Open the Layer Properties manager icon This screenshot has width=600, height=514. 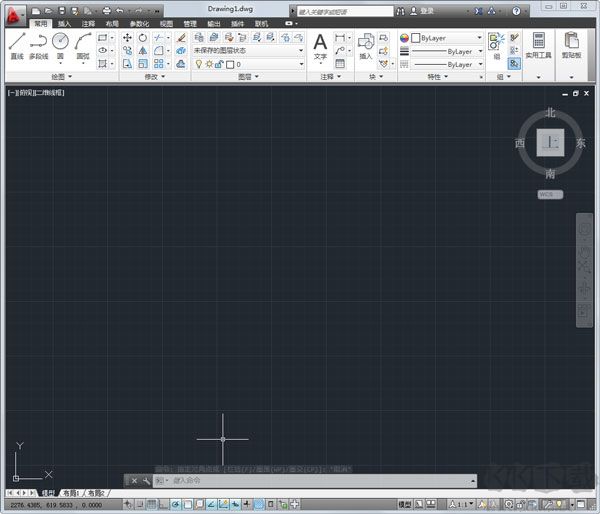[x=199, y=38]
